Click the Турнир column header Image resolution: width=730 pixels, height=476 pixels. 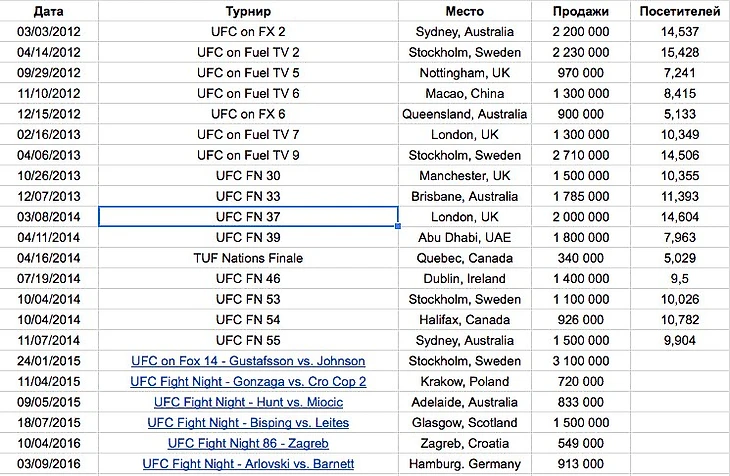(247, 11)
